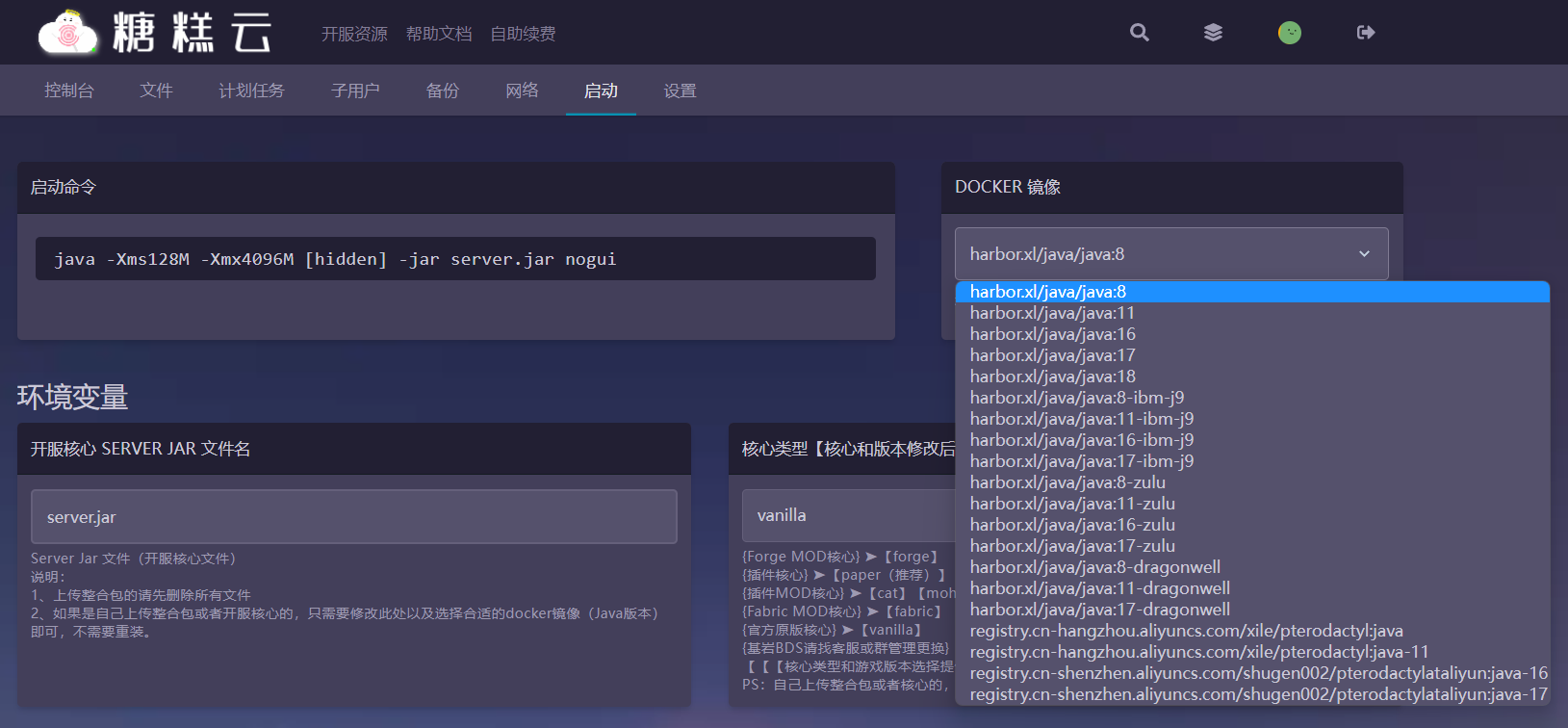Open the 帮助文档 link
The height and width of the screenshot is (728, 1568).
(x=439, y=34)
